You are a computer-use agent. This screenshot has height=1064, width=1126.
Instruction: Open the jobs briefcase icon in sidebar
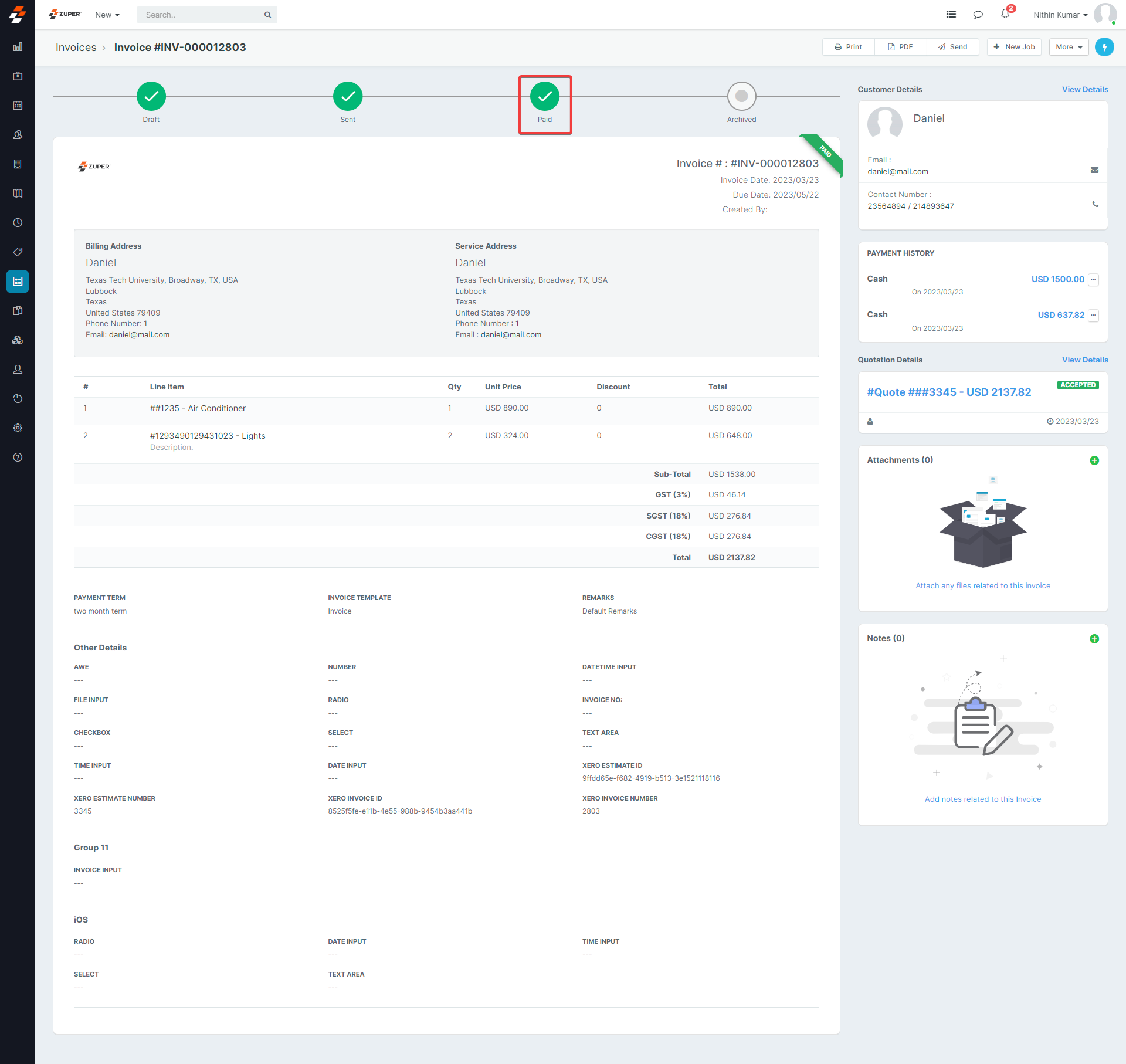(x=18, y=76)
